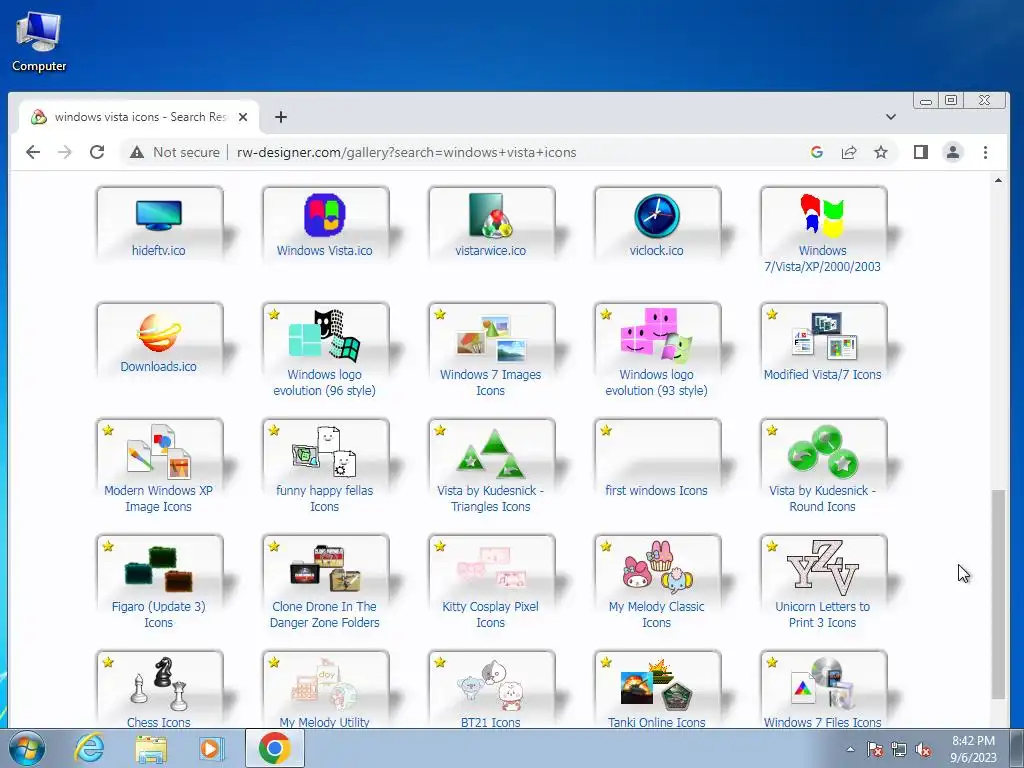The width and height of the screenshot is (1024, 768).
Task: Click the 'first windows Icons' link
Action: pos(656,490)
